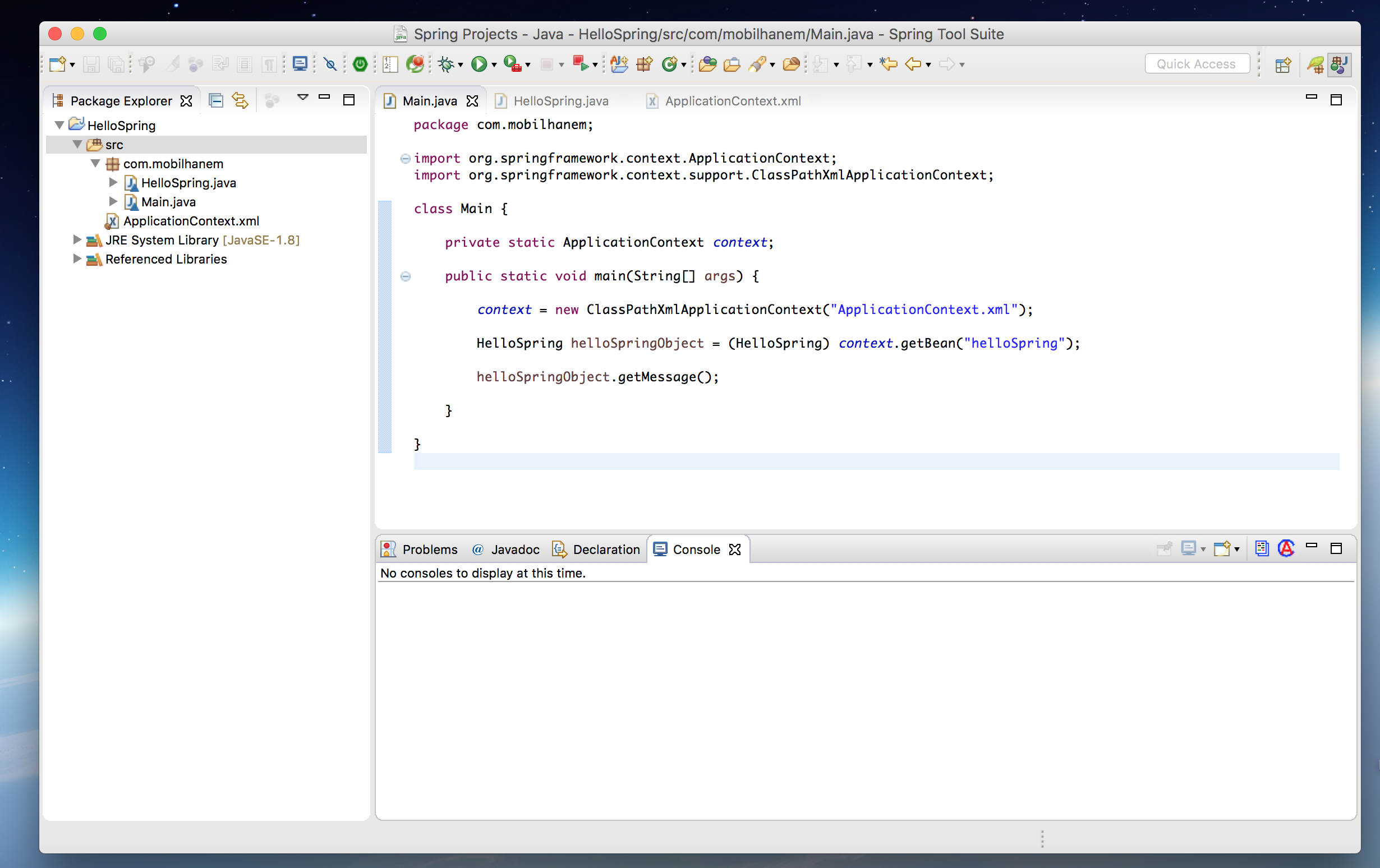Close the Package Explorer view
Image resolution: width=1380 pixels, height=868 pixels.
(186, 101)
